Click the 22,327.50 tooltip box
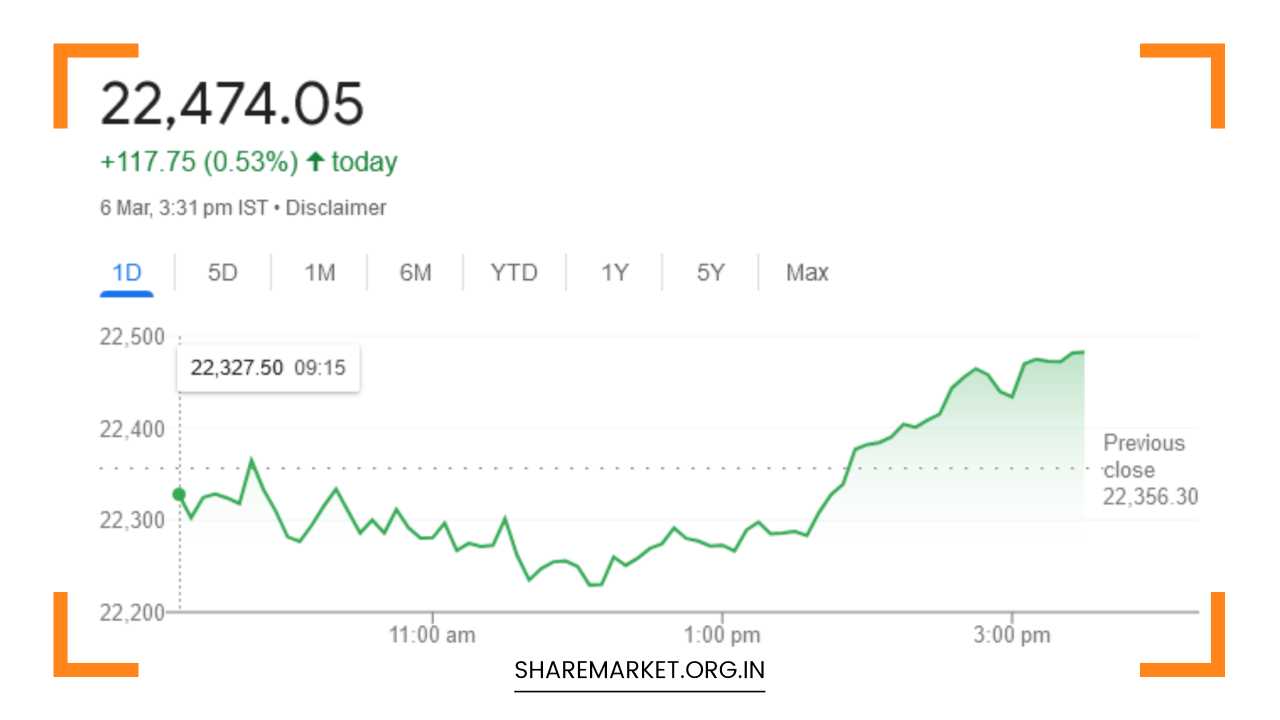The height and width of the screenshot is (720, 1280). pos(268,367)
